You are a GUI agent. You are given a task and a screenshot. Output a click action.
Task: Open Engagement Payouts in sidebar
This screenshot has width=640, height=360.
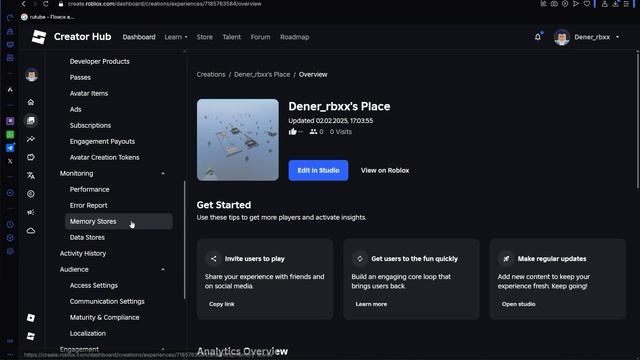click(102, 141)
